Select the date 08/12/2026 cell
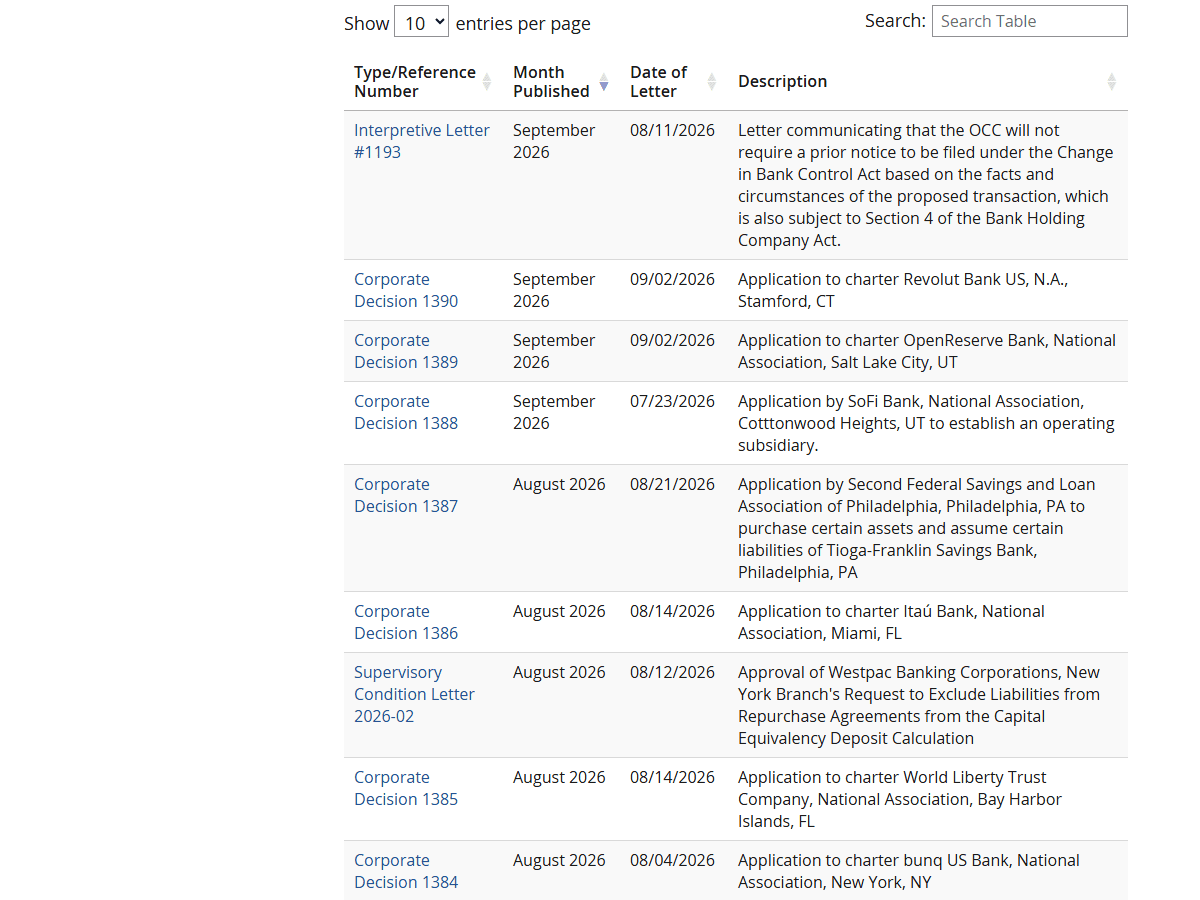Viewport: 1200px width, 900px height. pos(672,672)
